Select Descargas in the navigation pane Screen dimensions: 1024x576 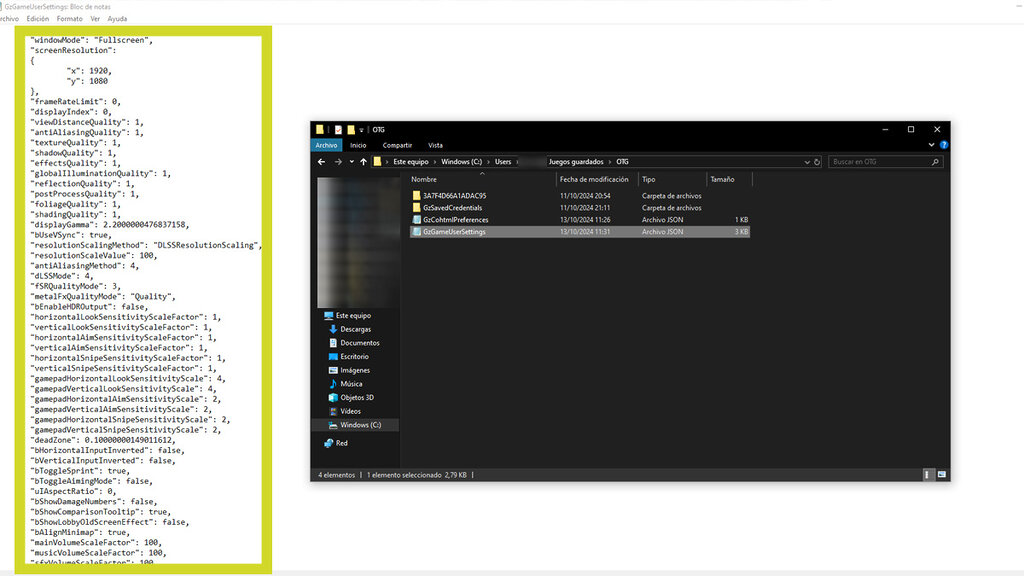coord(355,329)
